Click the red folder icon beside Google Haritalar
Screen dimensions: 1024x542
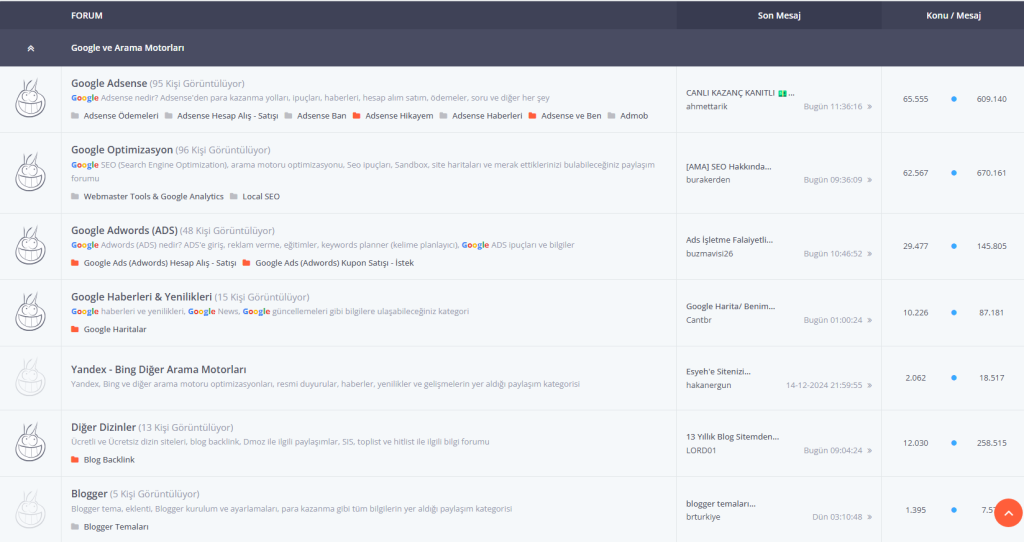(x=75, y=329)
